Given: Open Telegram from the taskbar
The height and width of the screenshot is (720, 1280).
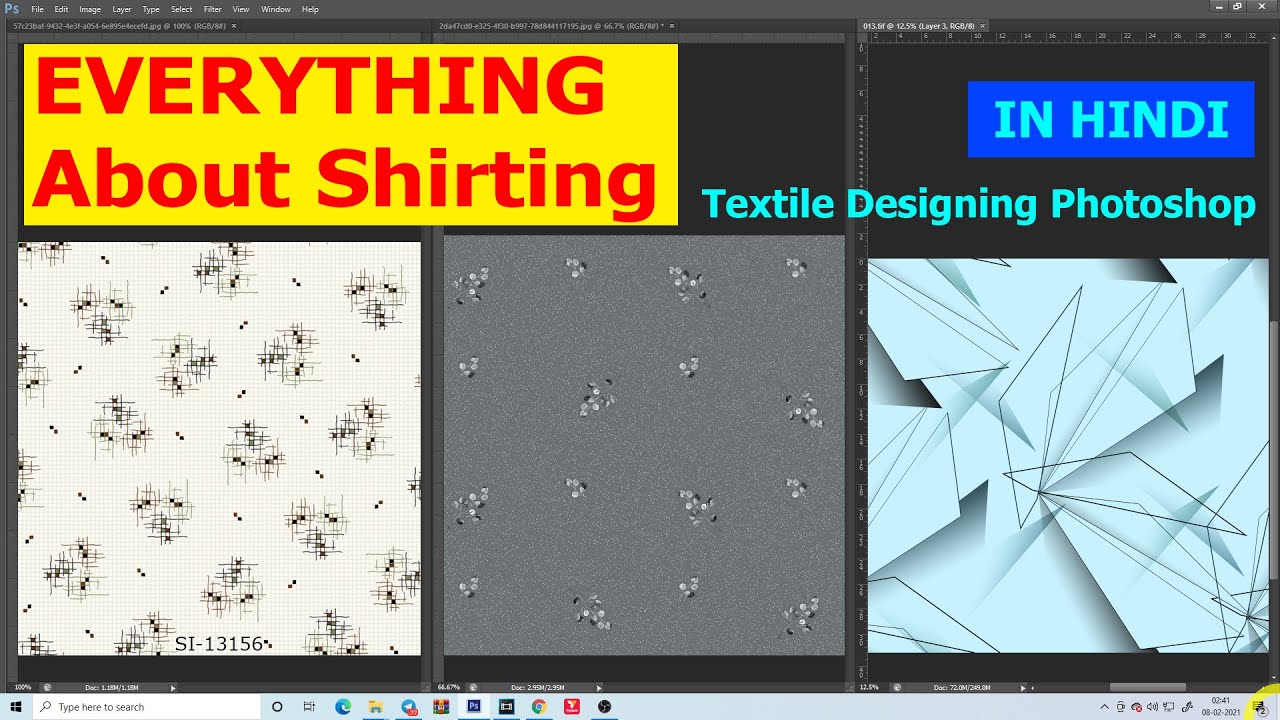Looking at the screenshot, I should [x=409, y=707].
